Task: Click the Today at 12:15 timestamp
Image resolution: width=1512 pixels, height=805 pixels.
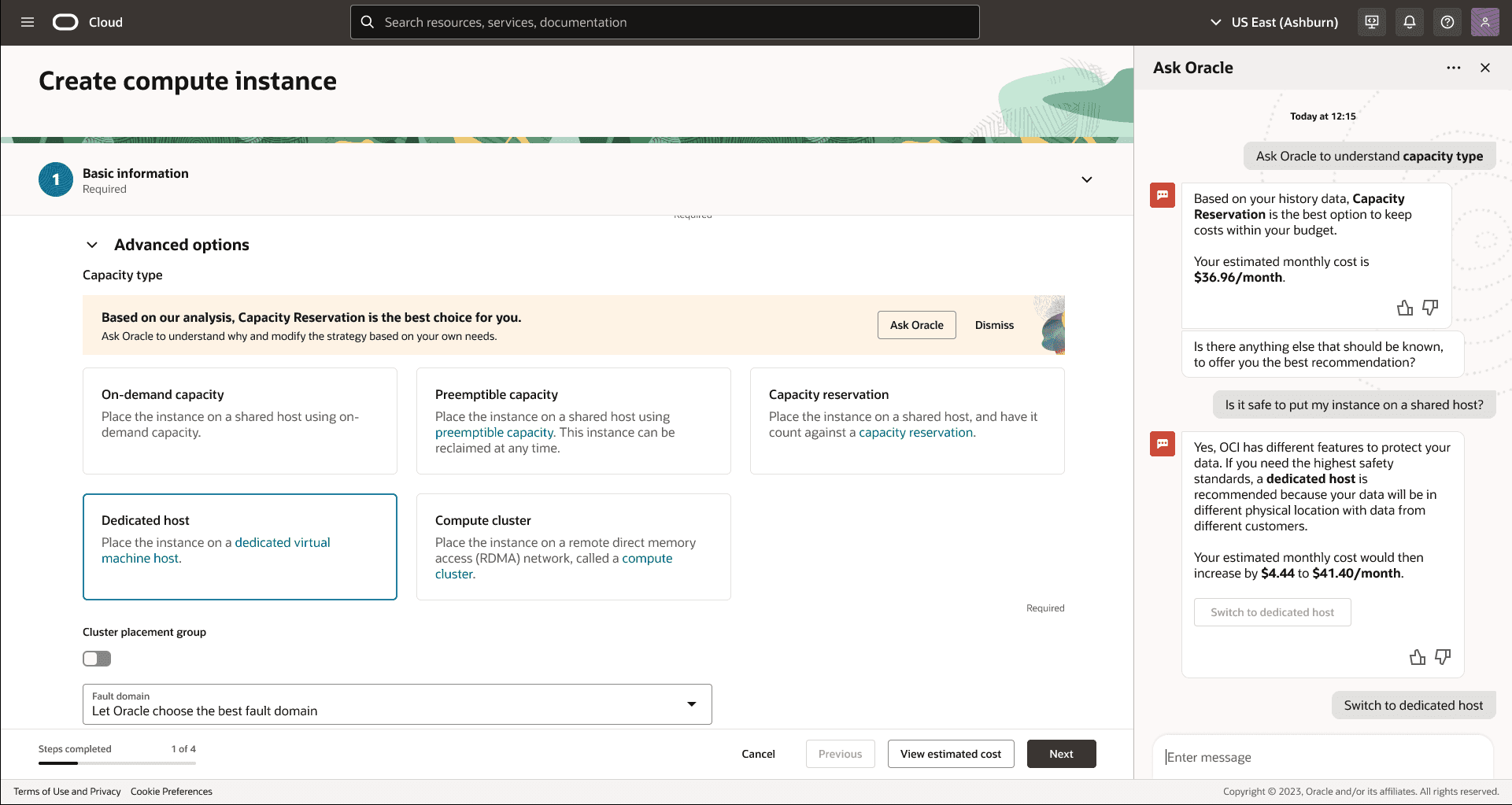Action: tap(1323, 116)
